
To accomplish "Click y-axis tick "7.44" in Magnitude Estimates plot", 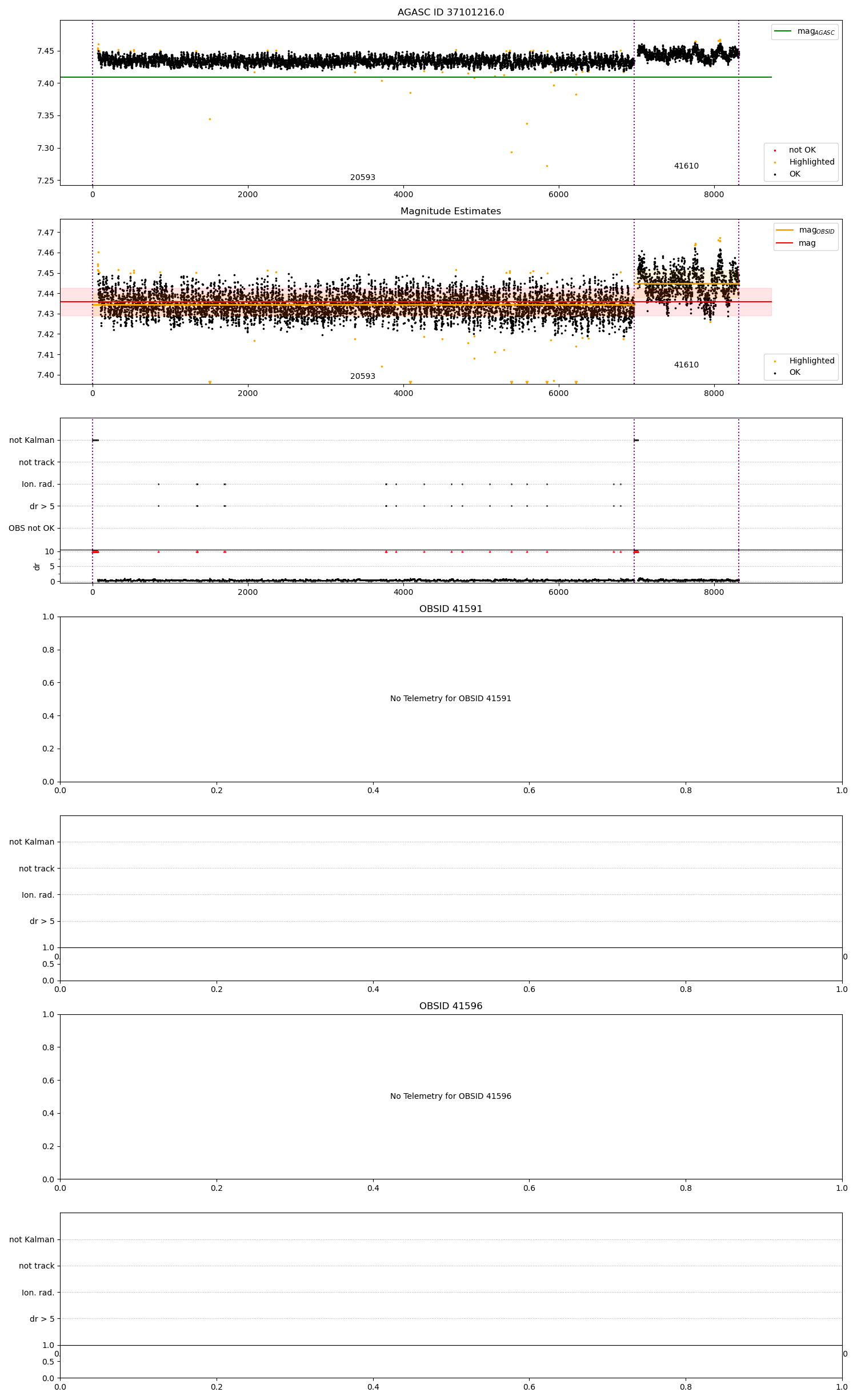I will (x=46, y=294).
